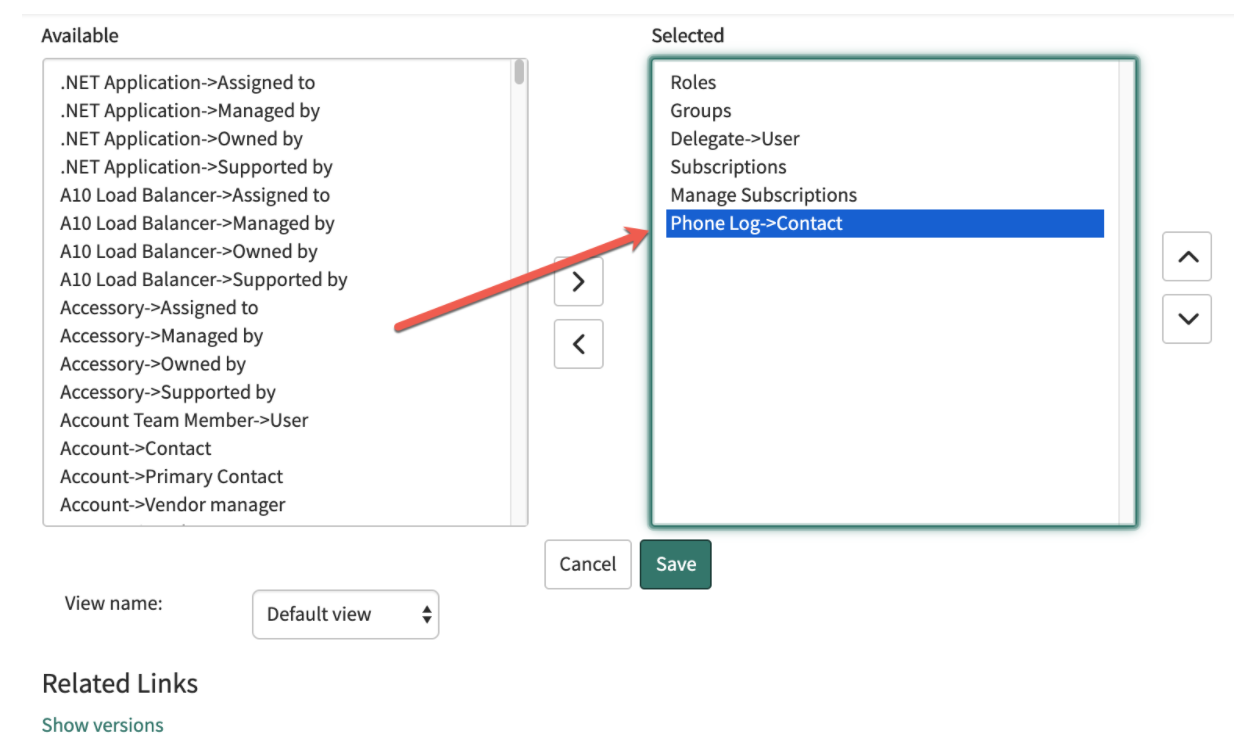Remove item with left chevron button
This screenshot has height=752, width=1260.
[x=578, y=344]
